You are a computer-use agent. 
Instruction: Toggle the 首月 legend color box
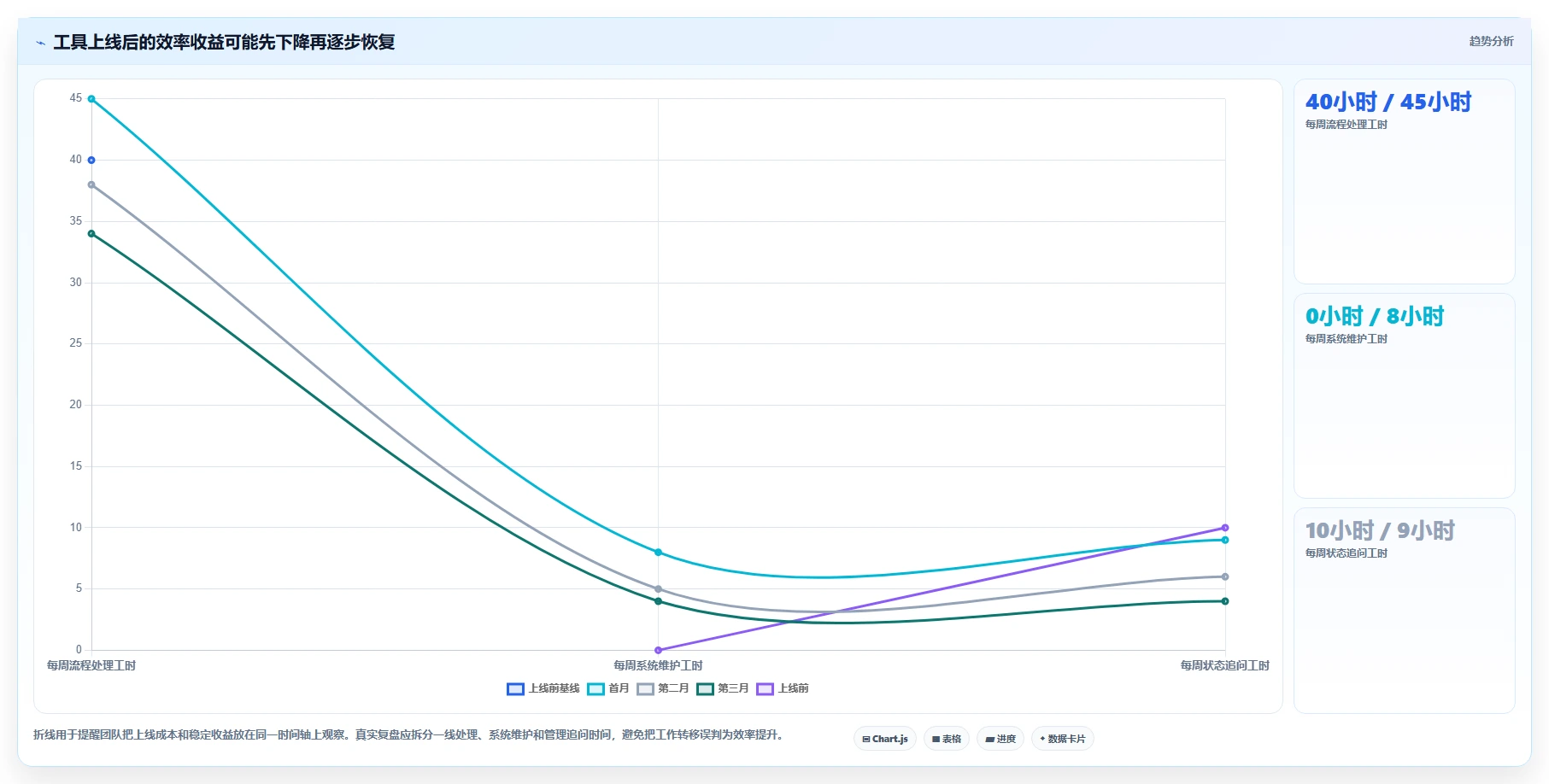[596, 689]
